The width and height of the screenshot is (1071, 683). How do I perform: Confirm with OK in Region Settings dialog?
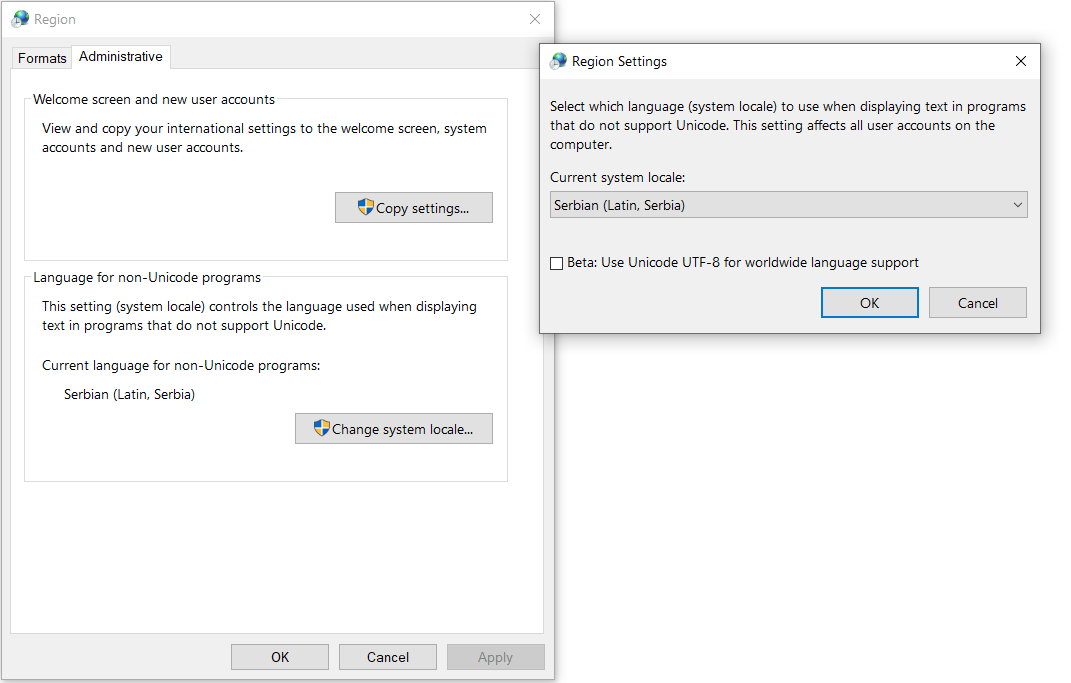[x=870, y=303]
